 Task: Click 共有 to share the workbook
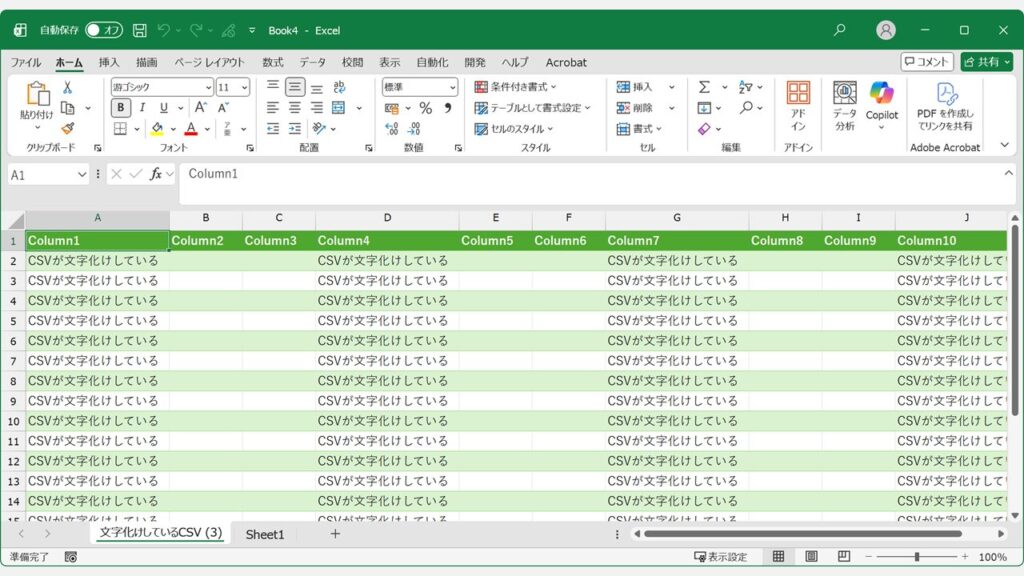click(987, 62)
